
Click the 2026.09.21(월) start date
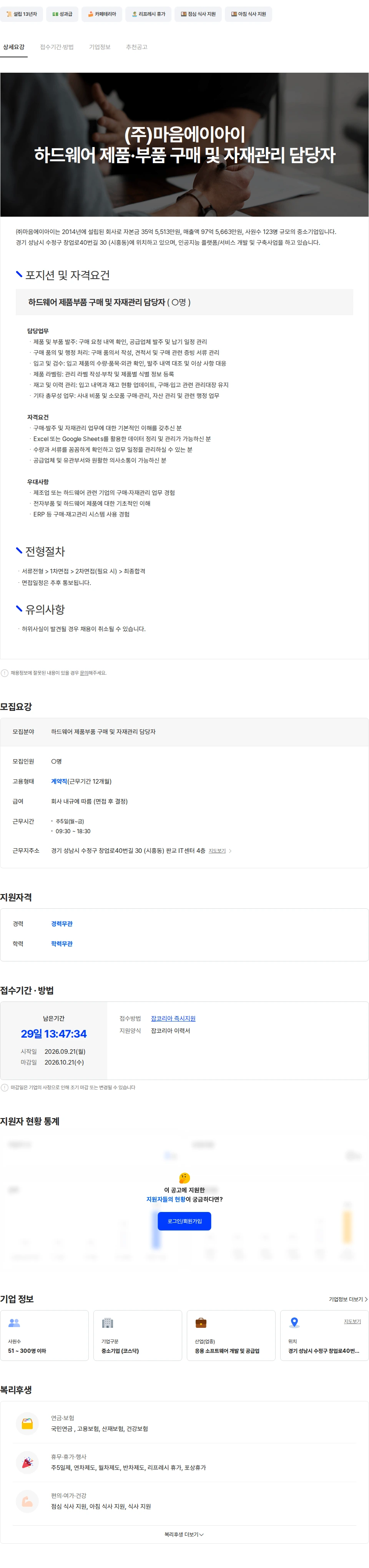pos(65,1051)
